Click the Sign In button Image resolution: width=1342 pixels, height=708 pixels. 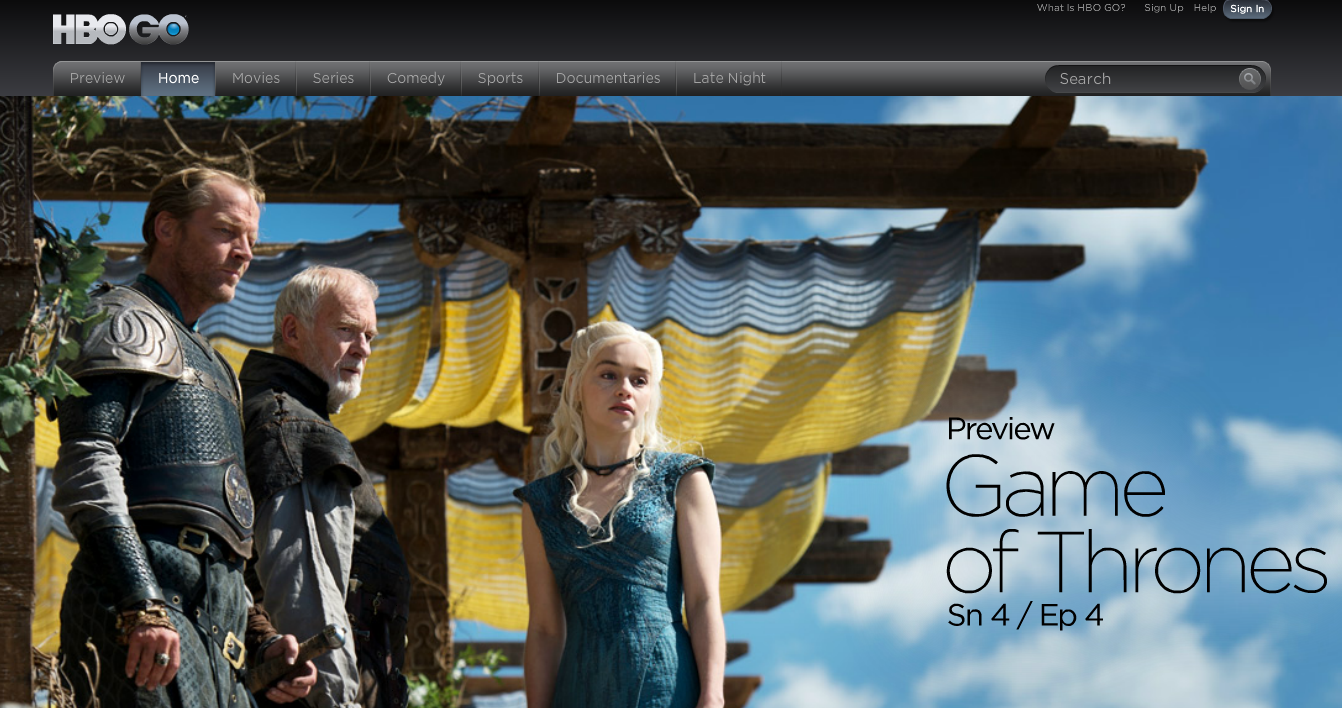(1247, 9)
